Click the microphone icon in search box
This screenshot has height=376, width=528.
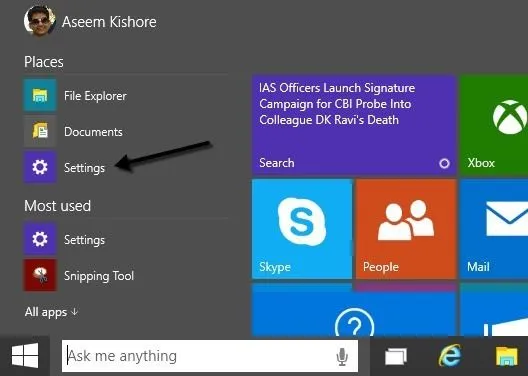(342, 356)
